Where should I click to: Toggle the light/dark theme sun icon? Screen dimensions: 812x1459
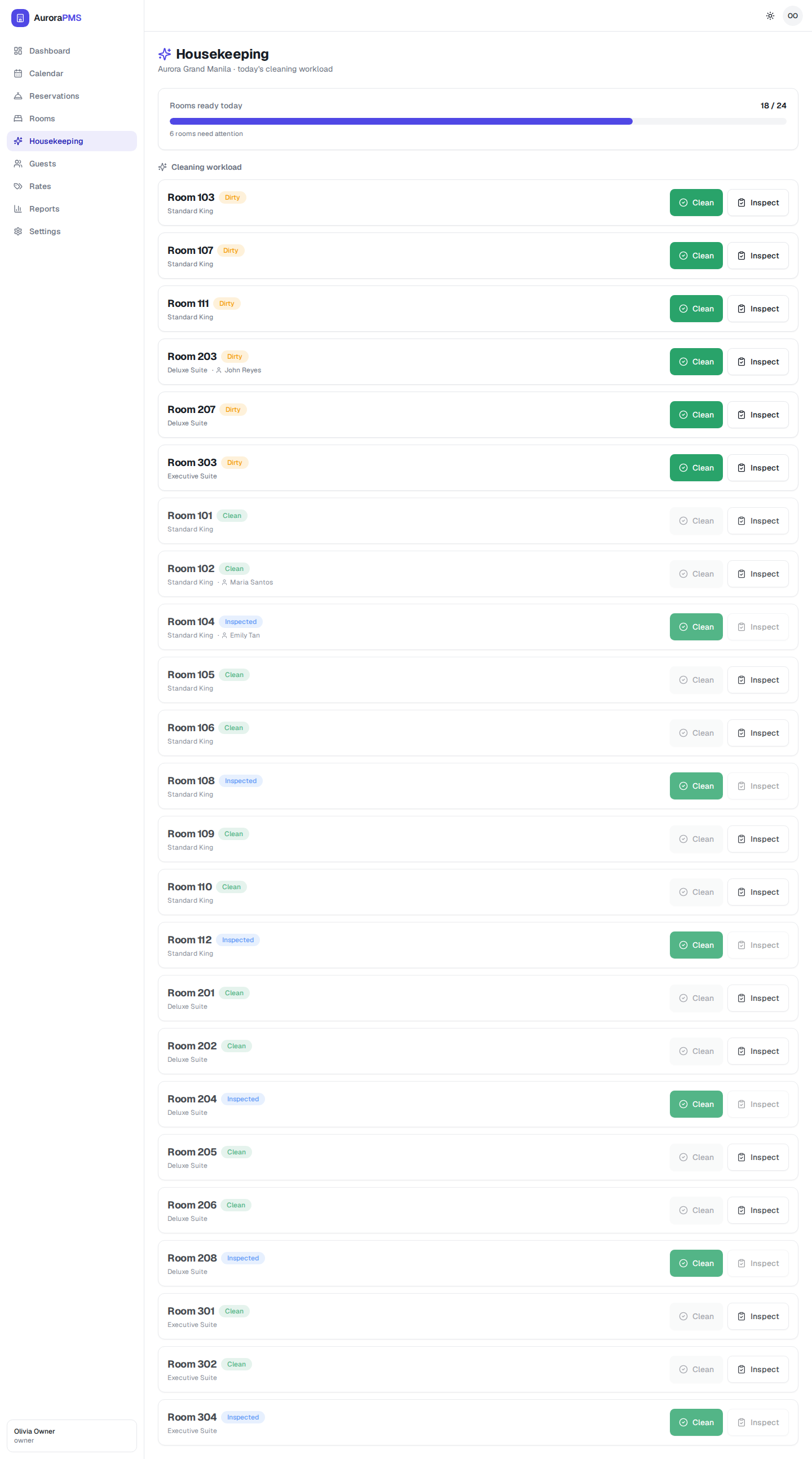pyautogui.click(x=770, y=16)
